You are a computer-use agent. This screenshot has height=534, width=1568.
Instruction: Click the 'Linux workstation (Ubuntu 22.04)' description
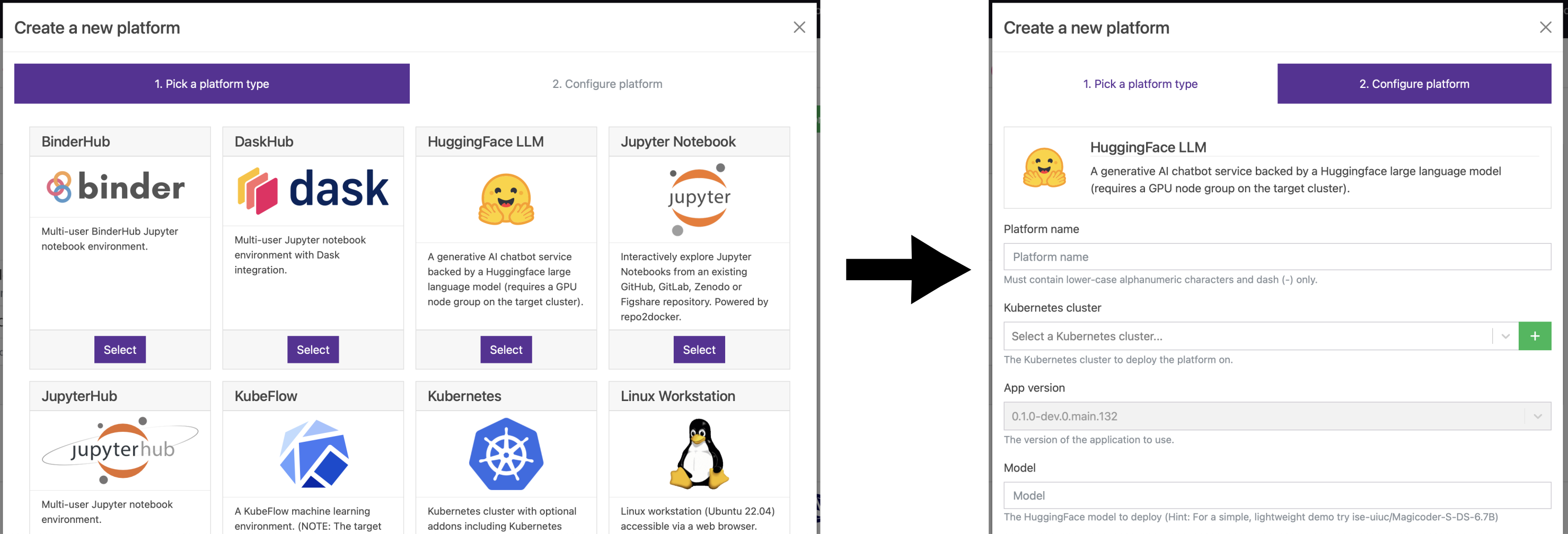[698, 519]
